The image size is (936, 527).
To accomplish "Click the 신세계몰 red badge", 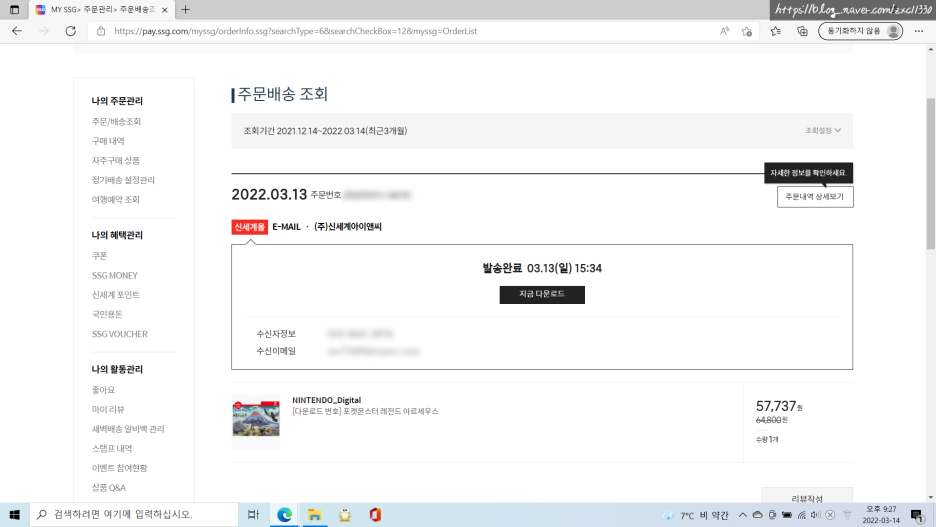I will point(250,227).
